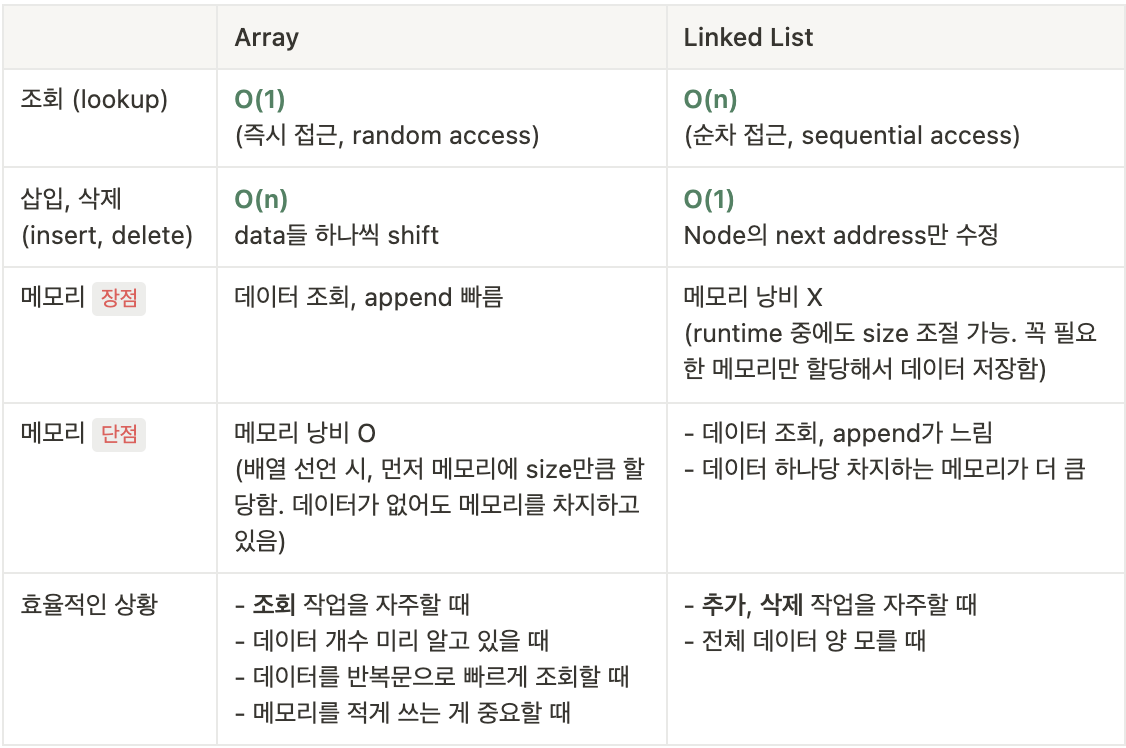Click the 'data들 하나씩 shift' cell text
The image size is (1126, 748).
coord(336,235)
